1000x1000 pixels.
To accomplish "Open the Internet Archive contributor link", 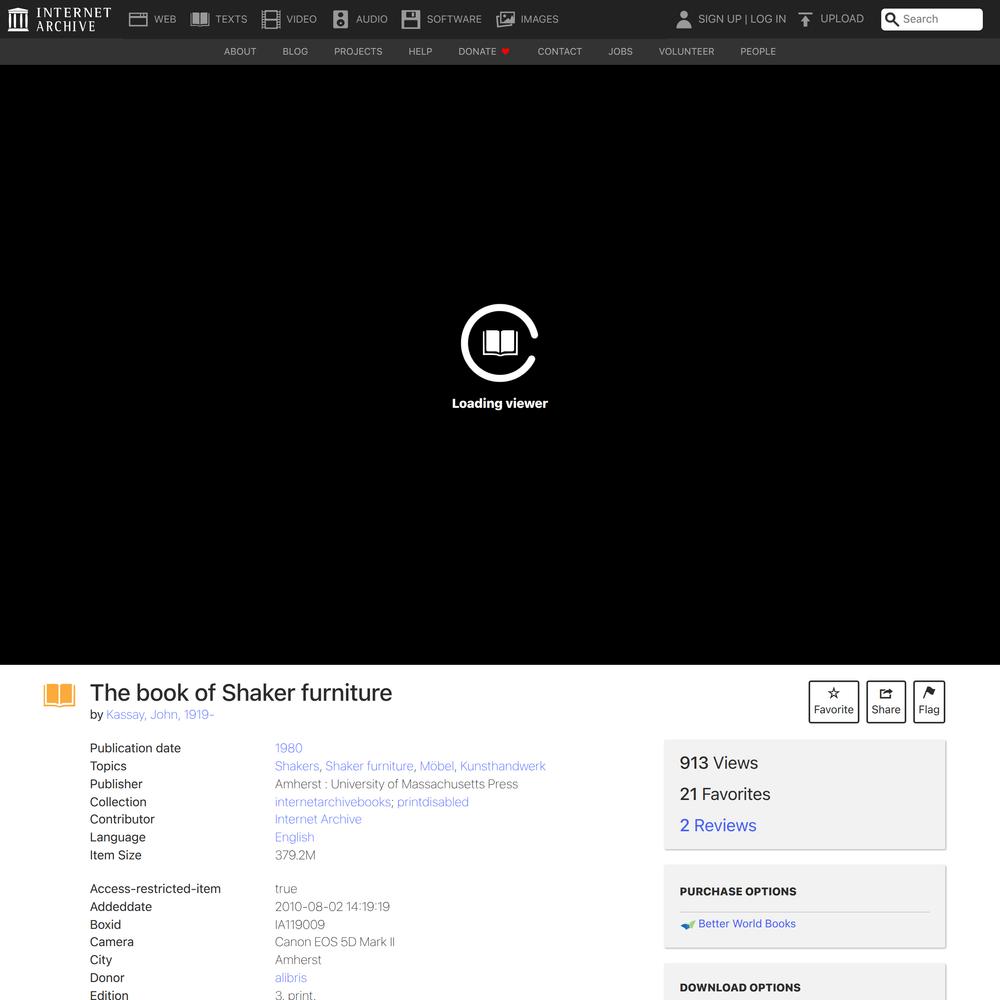I will [x=318, y=820].
